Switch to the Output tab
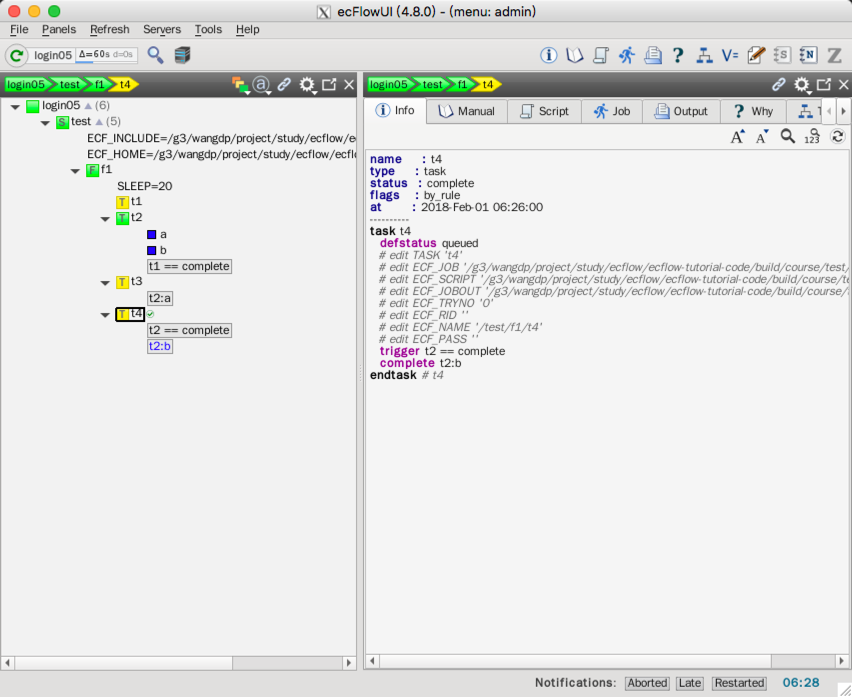The height and width of the screenshot is (697, 852). pyautogui.click(x=681, y=111)
